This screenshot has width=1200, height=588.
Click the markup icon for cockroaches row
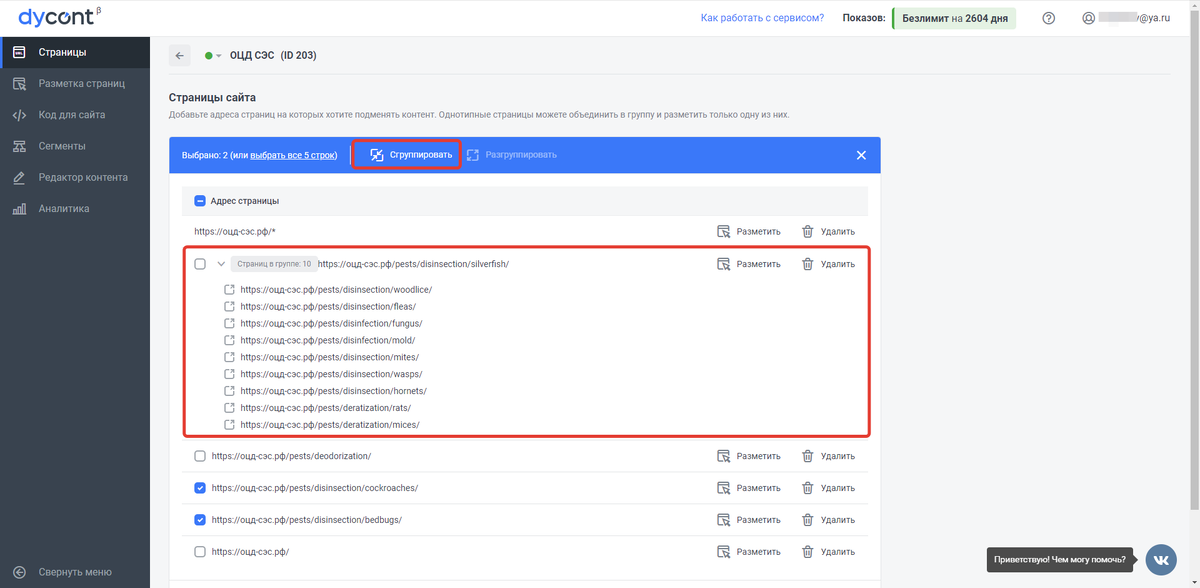[724, 488]
